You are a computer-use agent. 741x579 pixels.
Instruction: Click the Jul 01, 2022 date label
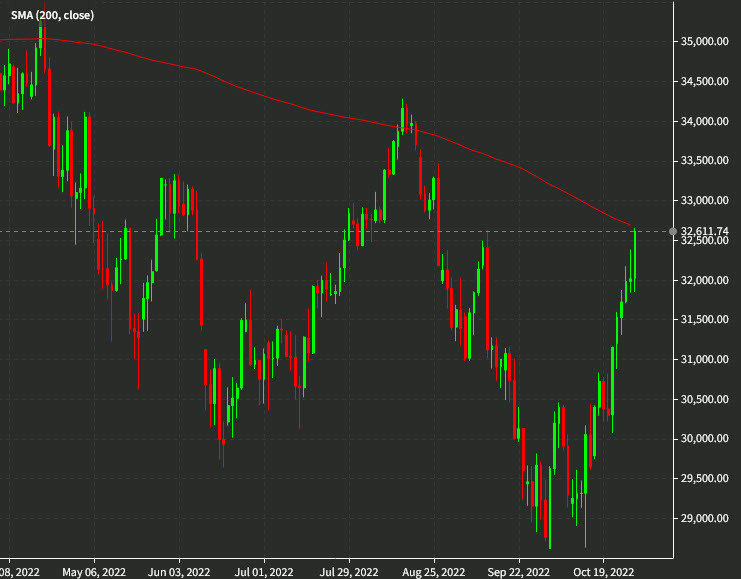(264, 572)
